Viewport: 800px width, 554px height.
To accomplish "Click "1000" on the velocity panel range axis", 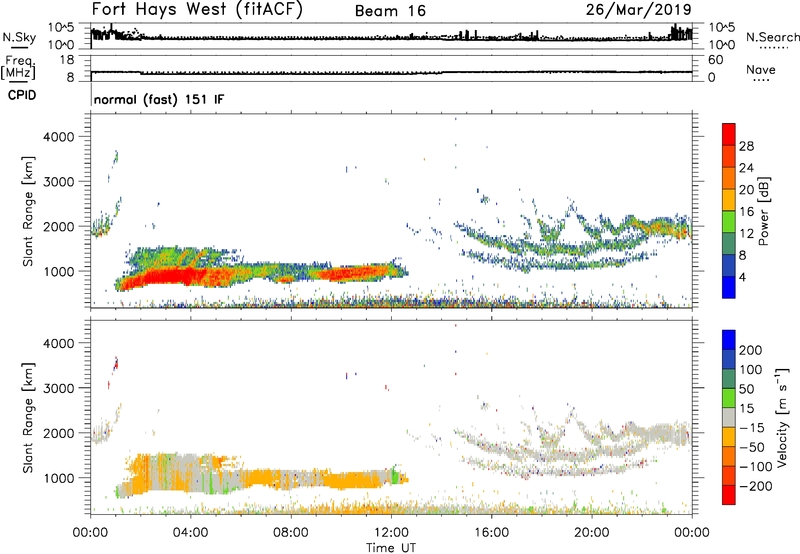I will click(58, 478).
